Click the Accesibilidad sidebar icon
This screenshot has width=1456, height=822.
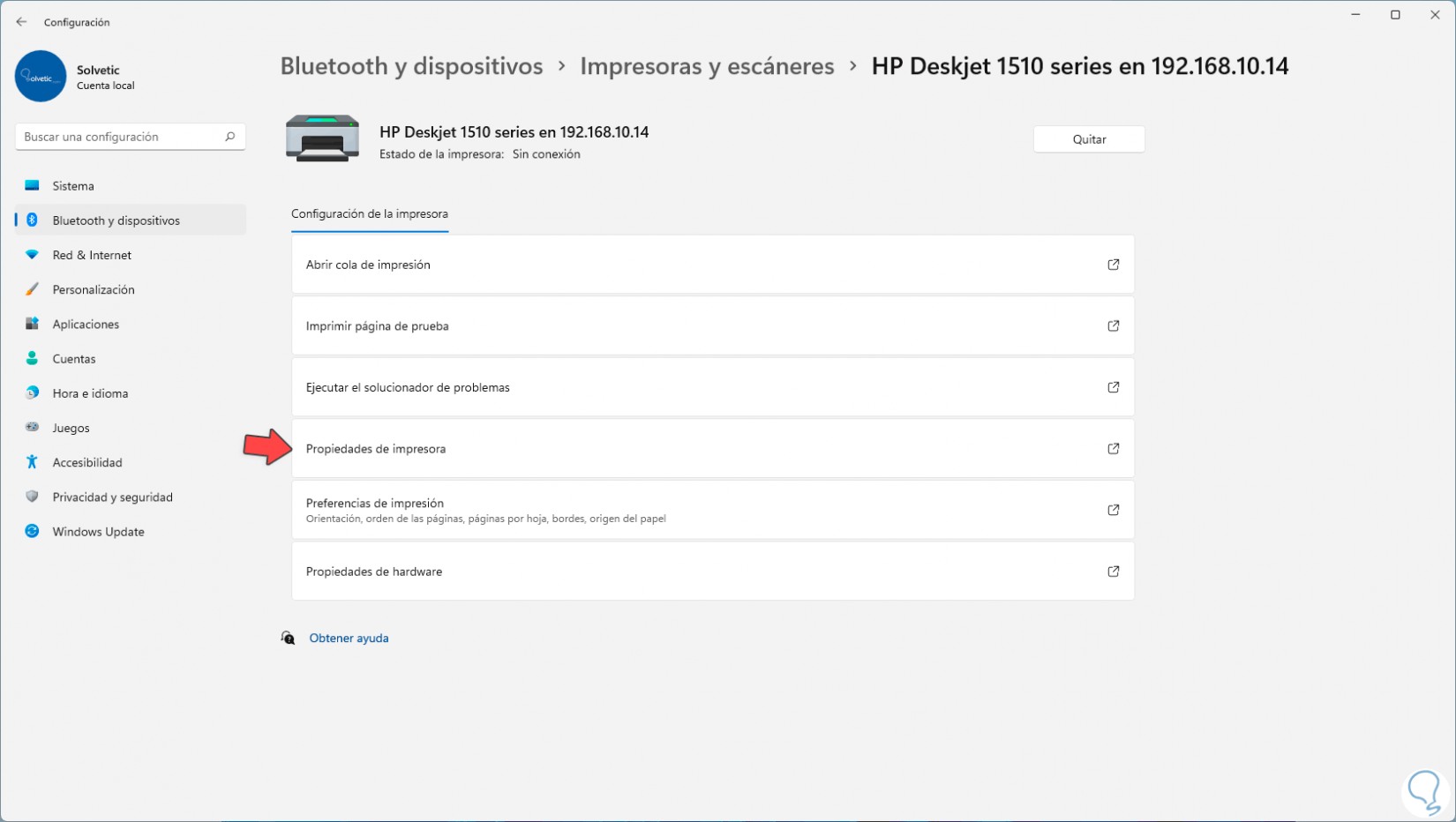pos(33,462)
